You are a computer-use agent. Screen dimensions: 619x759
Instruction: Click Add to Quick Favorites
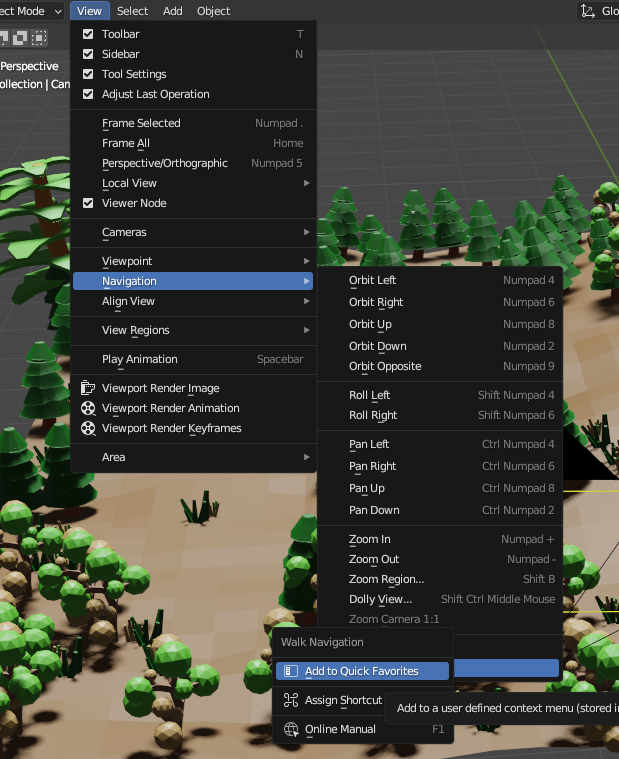[x=362, y=671]
